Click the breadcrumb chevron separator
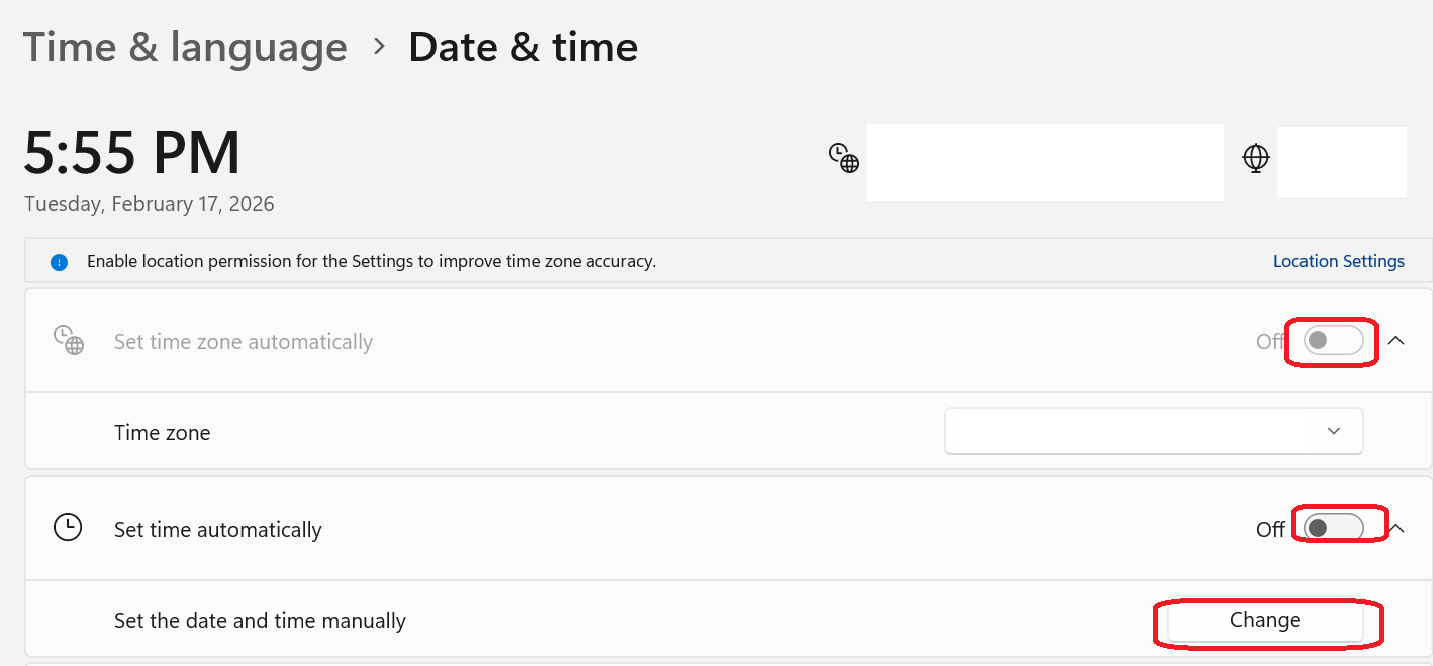The height and width of the screenshot is (666, 1433). tap(379, 47)
